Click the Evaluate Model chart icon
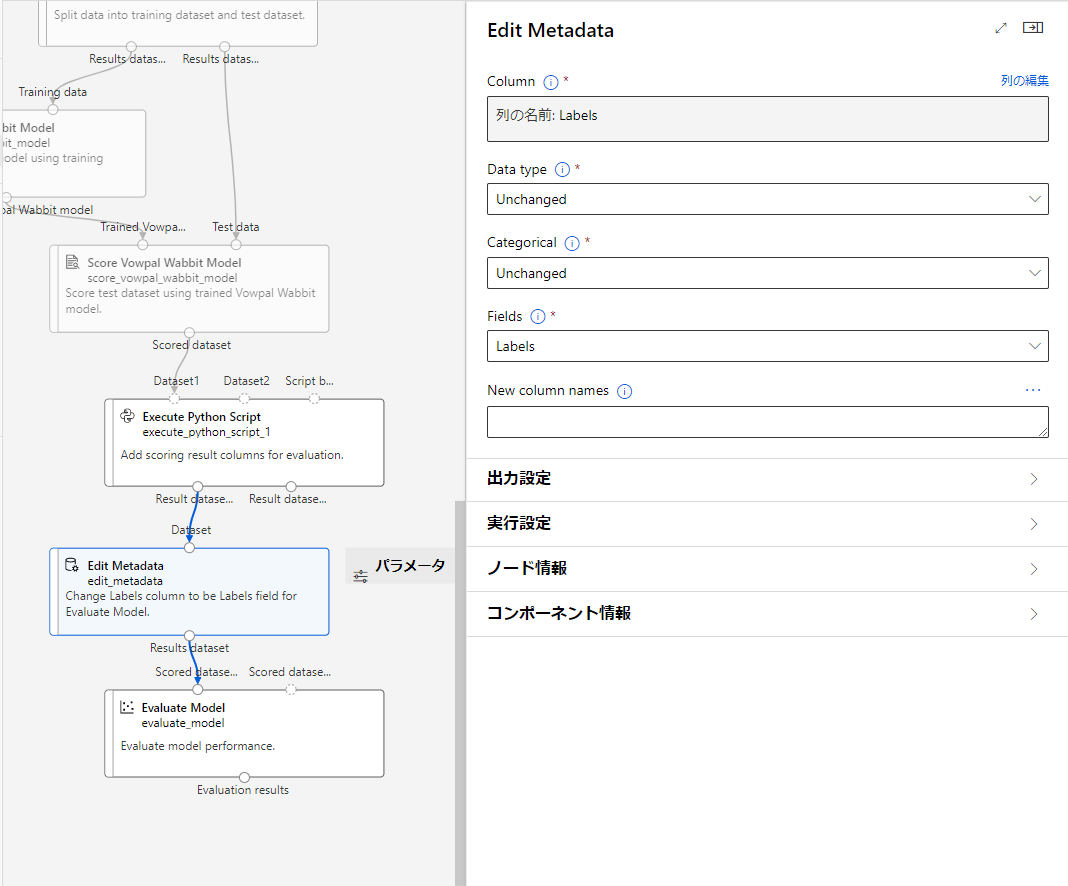The image size is (1068, 886). pyautogui.click(x=127, y=707)
